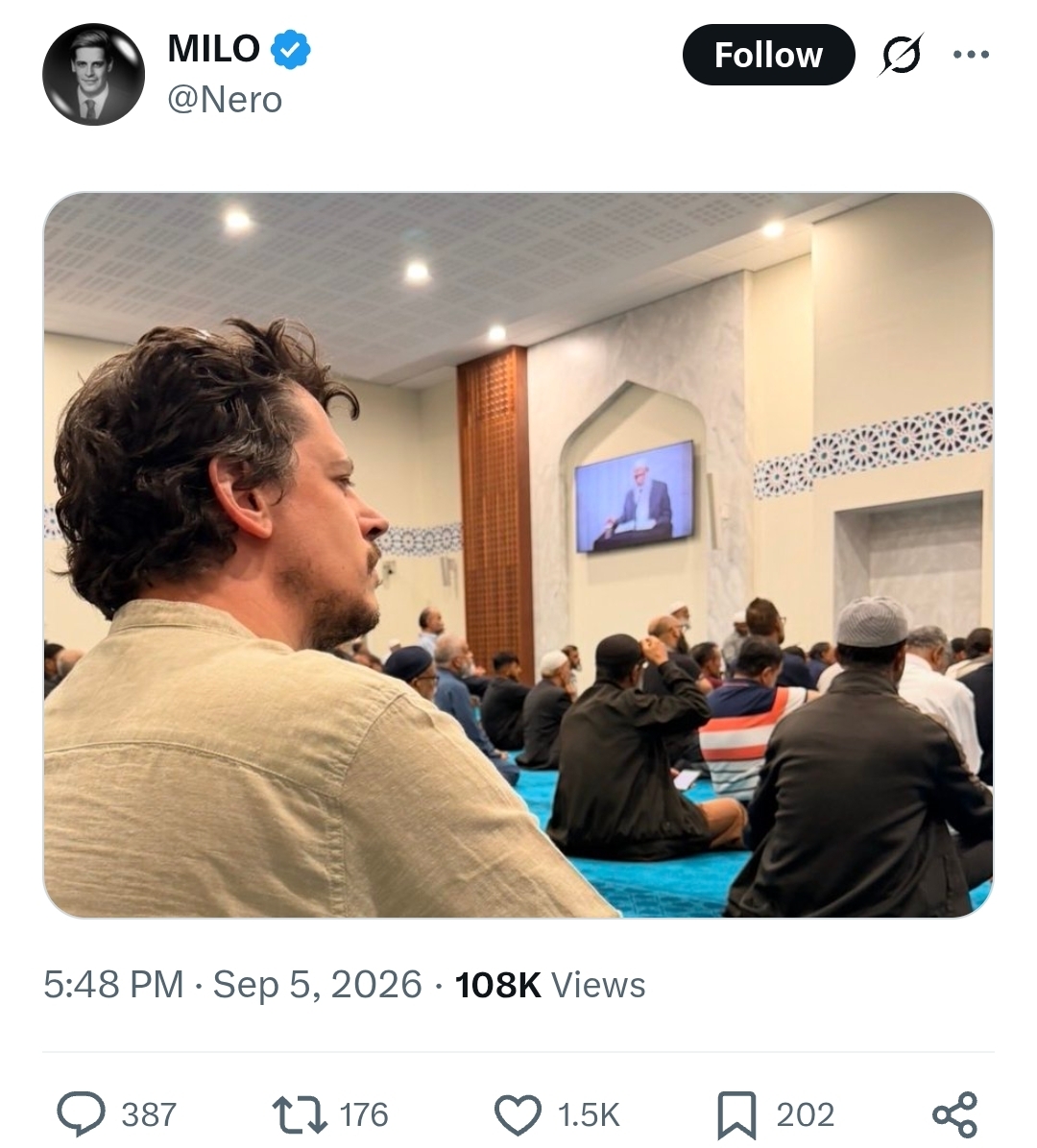Click the 176 reposts count
The width and height of the screenshot is (1037, 1148).
[364, 1115]
